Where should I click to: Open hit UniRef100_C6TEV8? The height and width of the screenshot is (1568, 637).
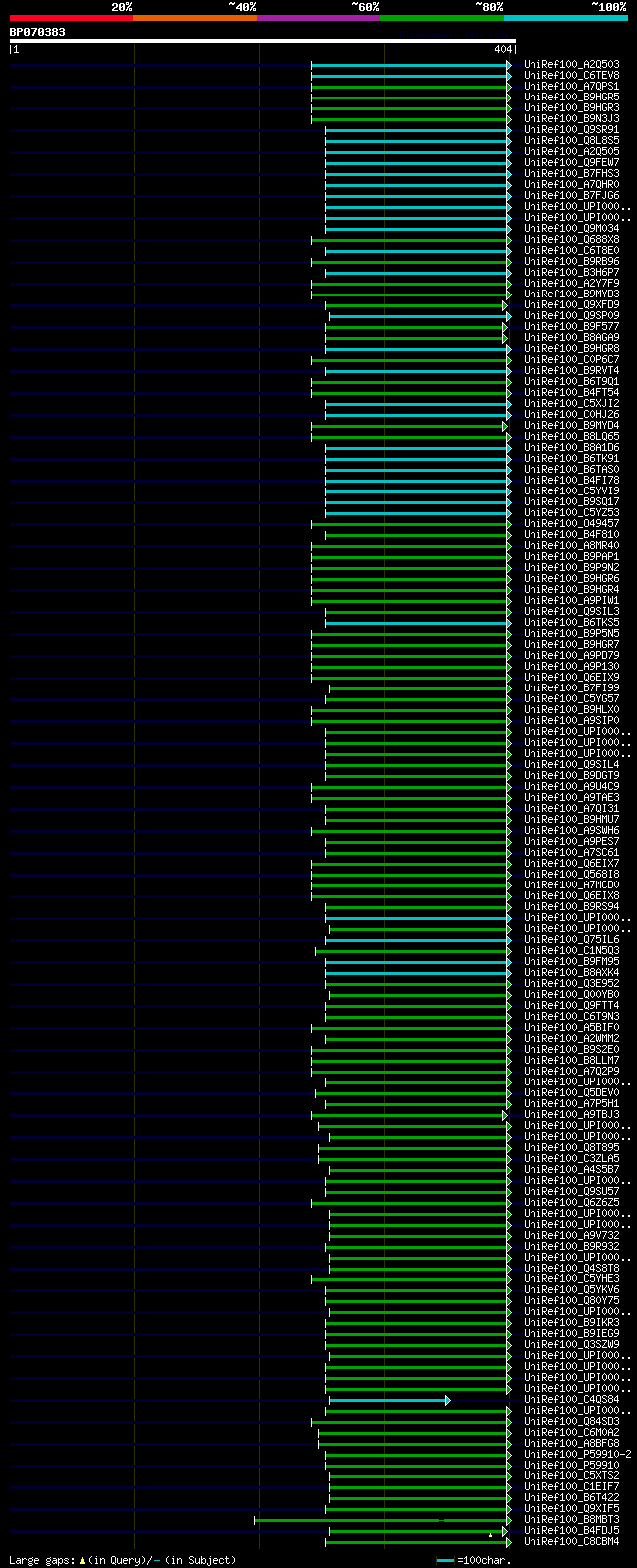coord(571,75)
